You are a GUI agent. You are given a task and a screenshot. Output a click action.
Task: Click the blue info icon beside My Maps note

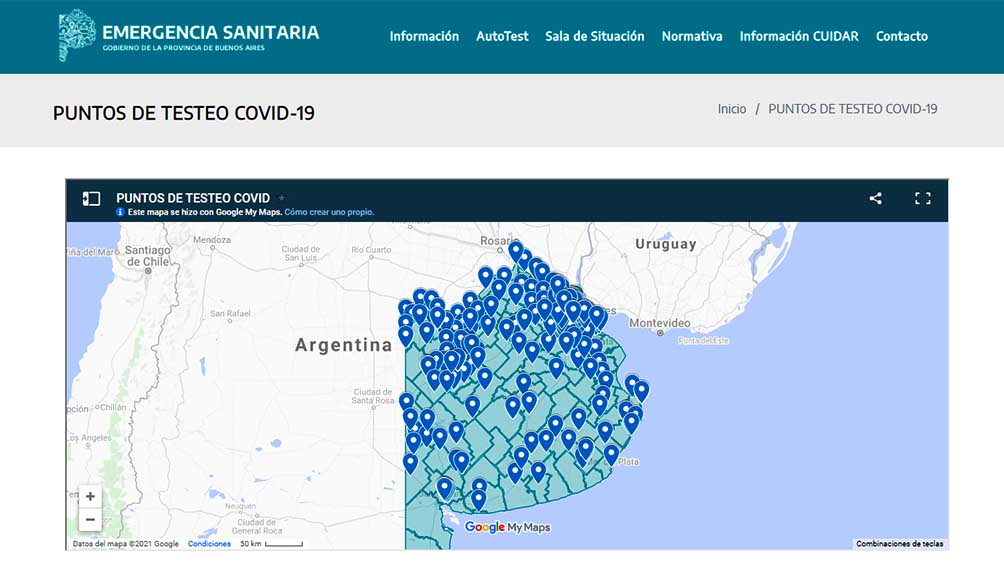(x=120, y=212)
